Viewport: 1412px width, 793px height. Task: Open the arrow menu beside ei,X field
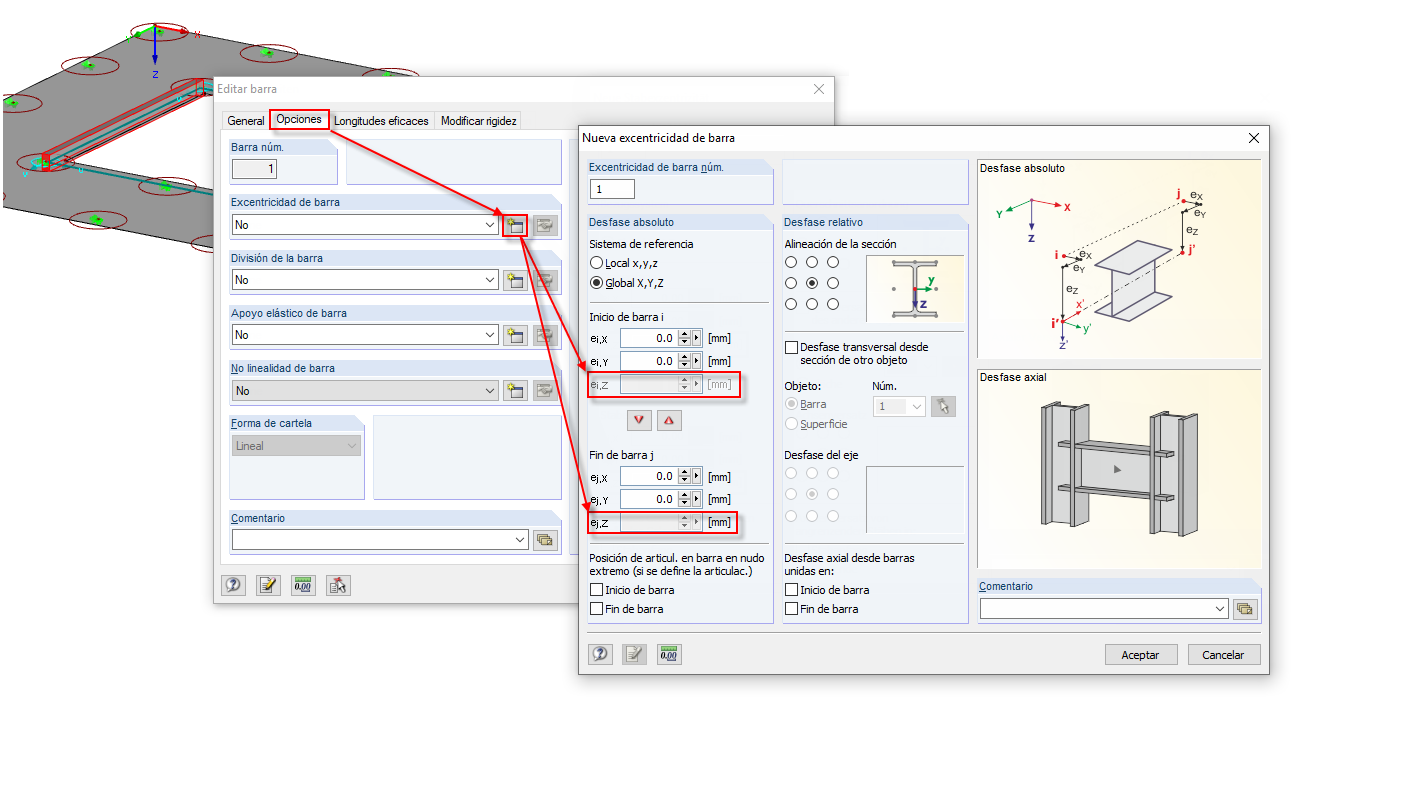click(x=697, y=338)
